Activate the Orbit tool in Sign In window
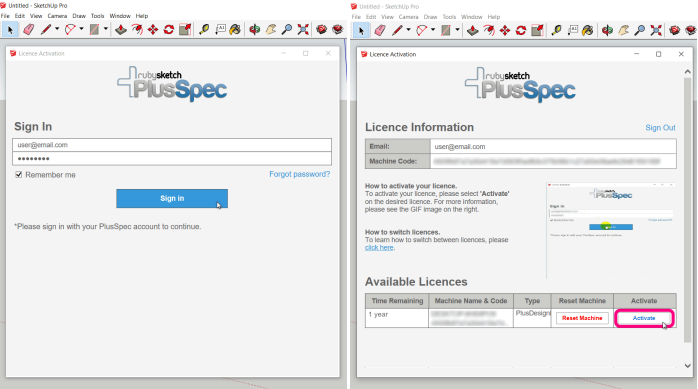 point(255,30)
